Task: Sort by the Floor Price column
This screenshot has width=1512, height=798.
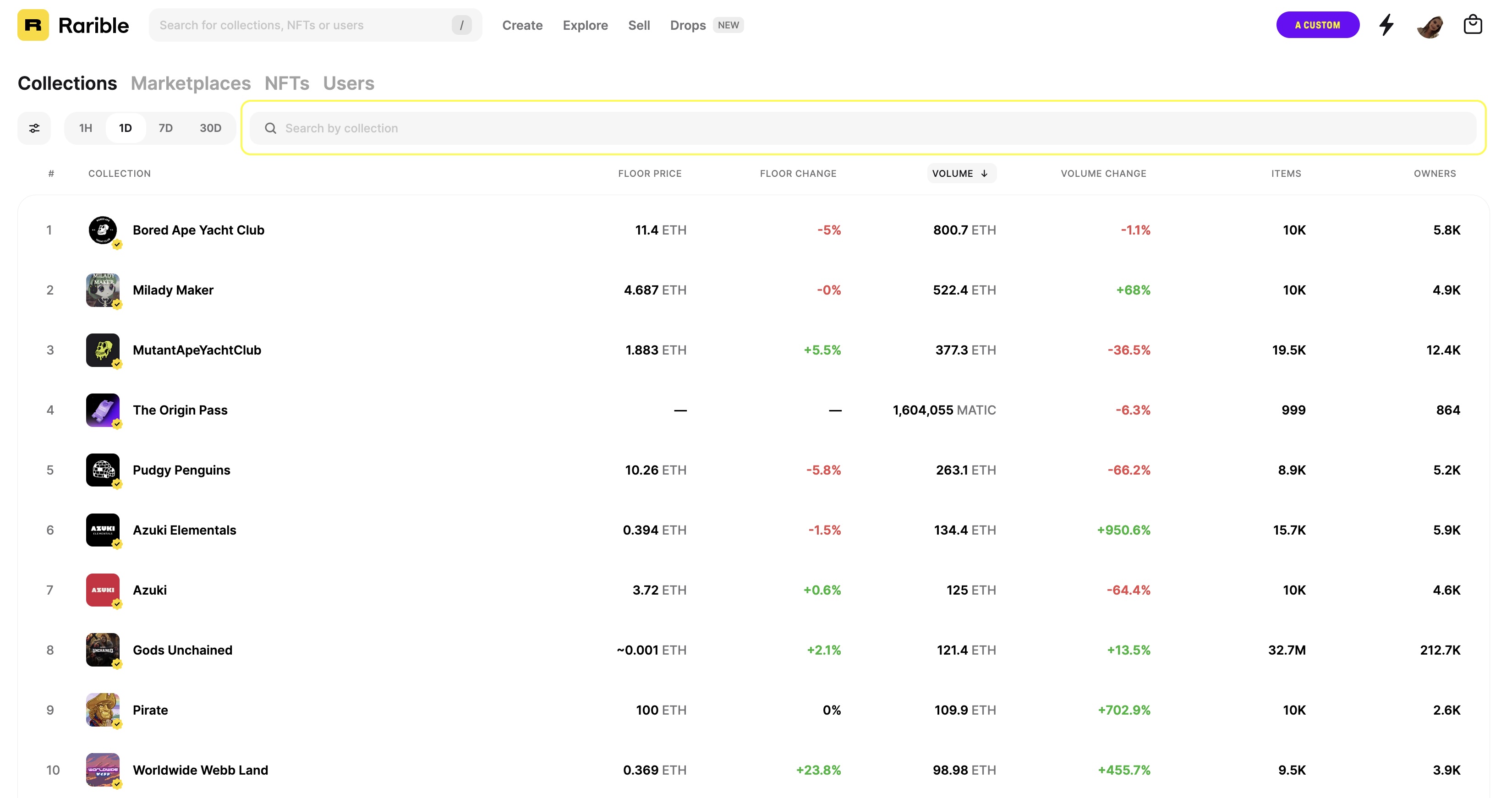Action: [x=650, y=174]
